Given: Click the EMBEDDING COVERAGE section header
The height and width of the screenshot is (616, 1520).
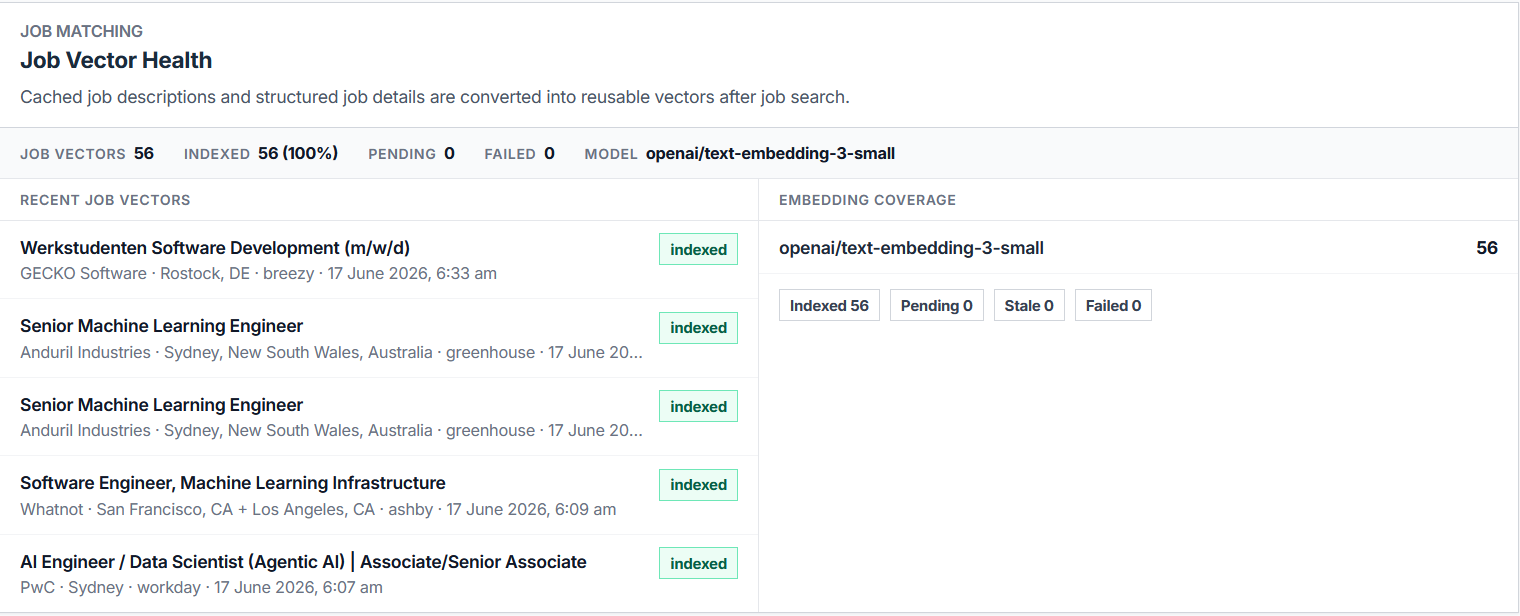Looking at the screenshot, I should tap(867, 200).
